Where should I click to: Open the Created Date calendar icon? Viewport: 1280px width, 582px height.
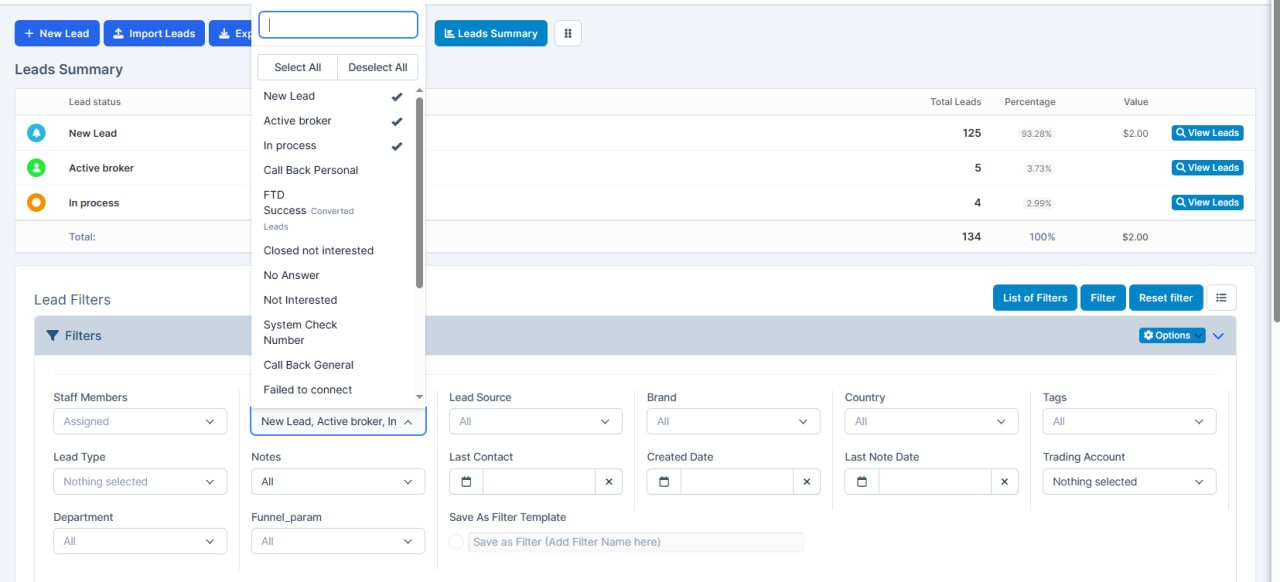(x=664, y=482)
